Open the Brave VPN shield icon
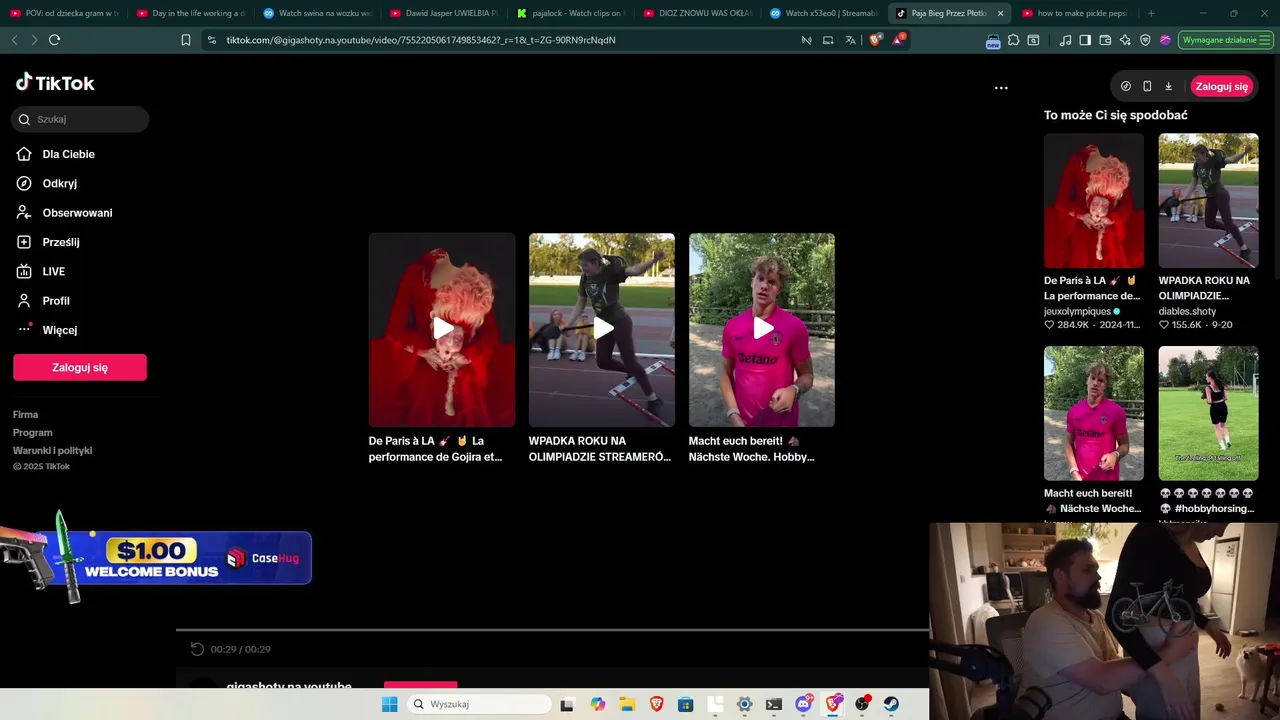 tap(1145, 40)
